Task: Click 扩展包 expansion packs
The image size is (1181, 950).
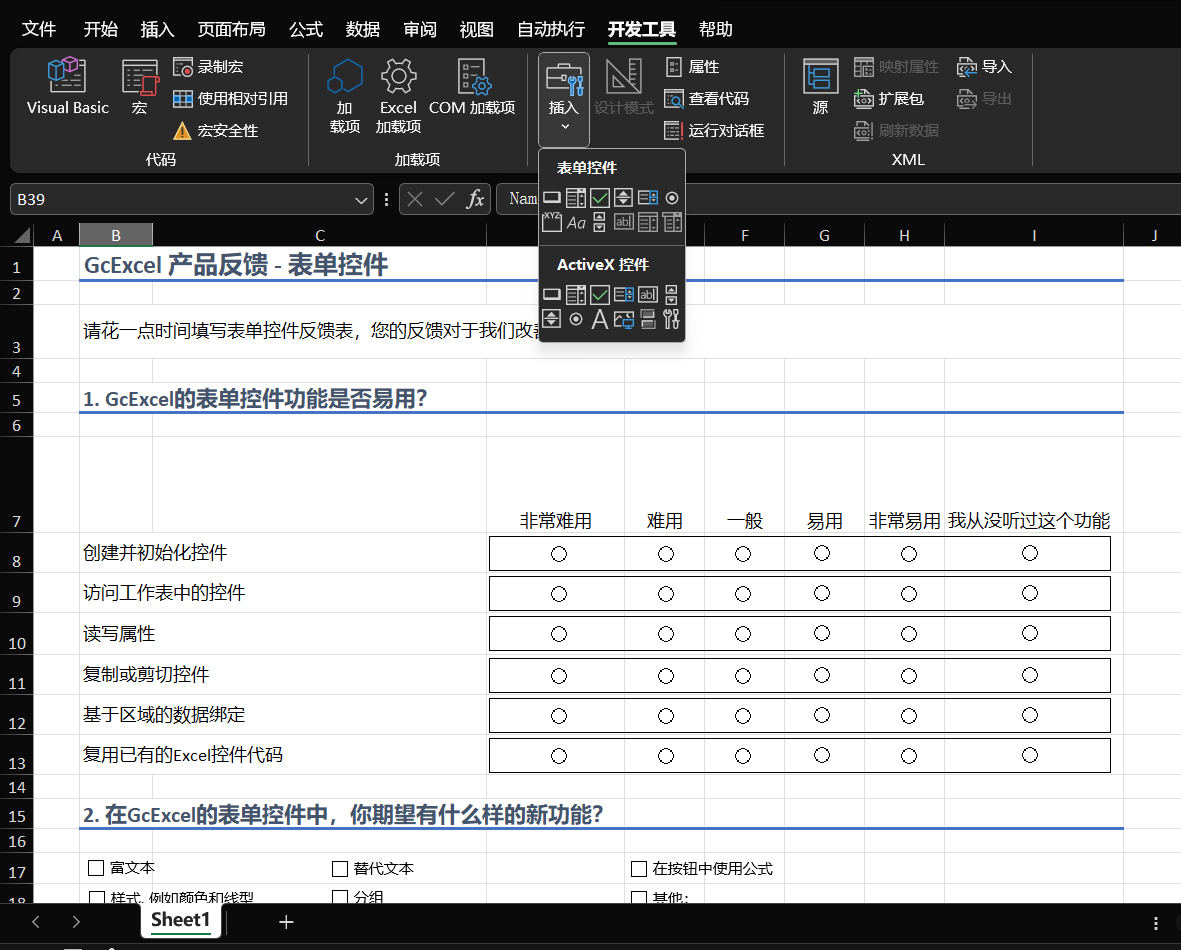Action: click(x=889, y=99)
